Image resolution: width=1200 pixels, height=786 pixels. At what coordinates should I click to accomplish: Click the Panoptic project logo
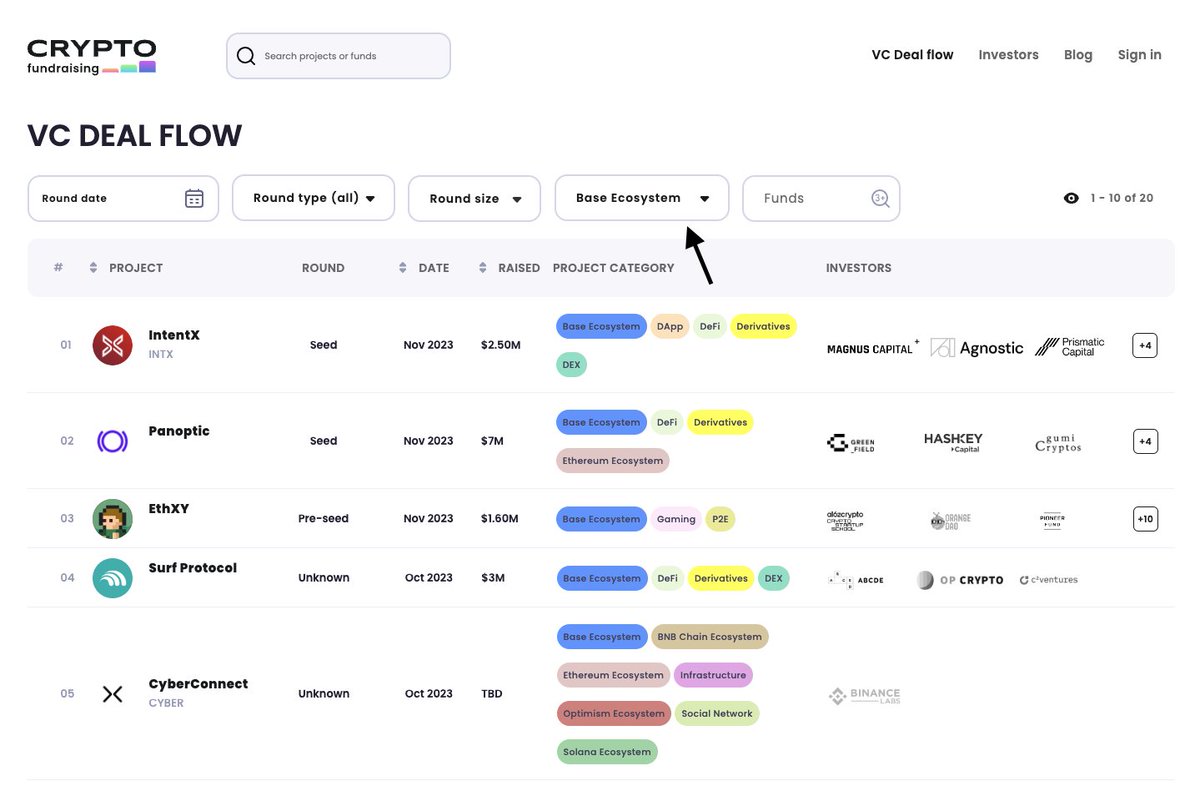point(112,441)
